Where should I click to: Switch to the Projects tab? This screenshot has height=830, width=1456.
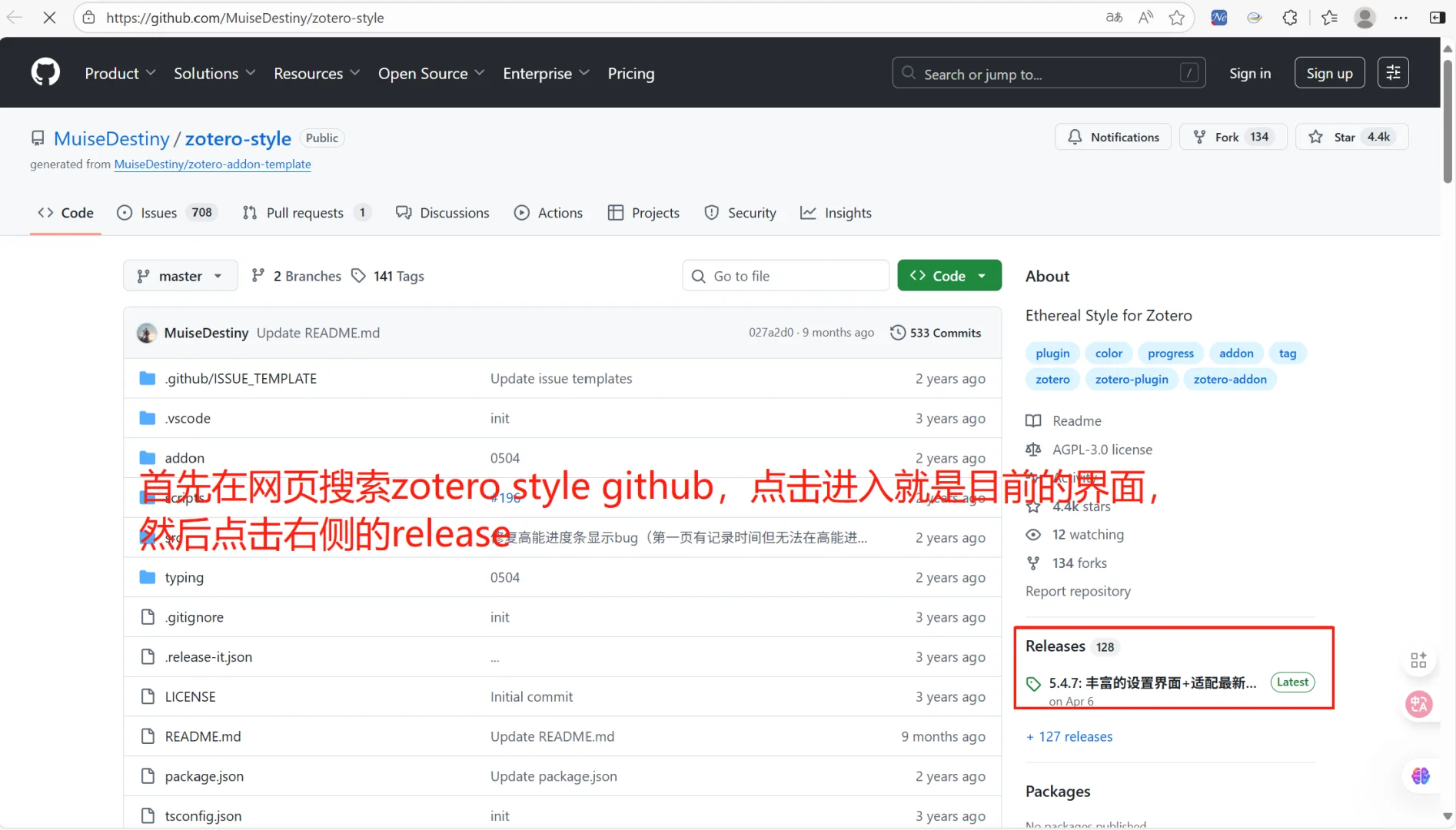point(643,213)
